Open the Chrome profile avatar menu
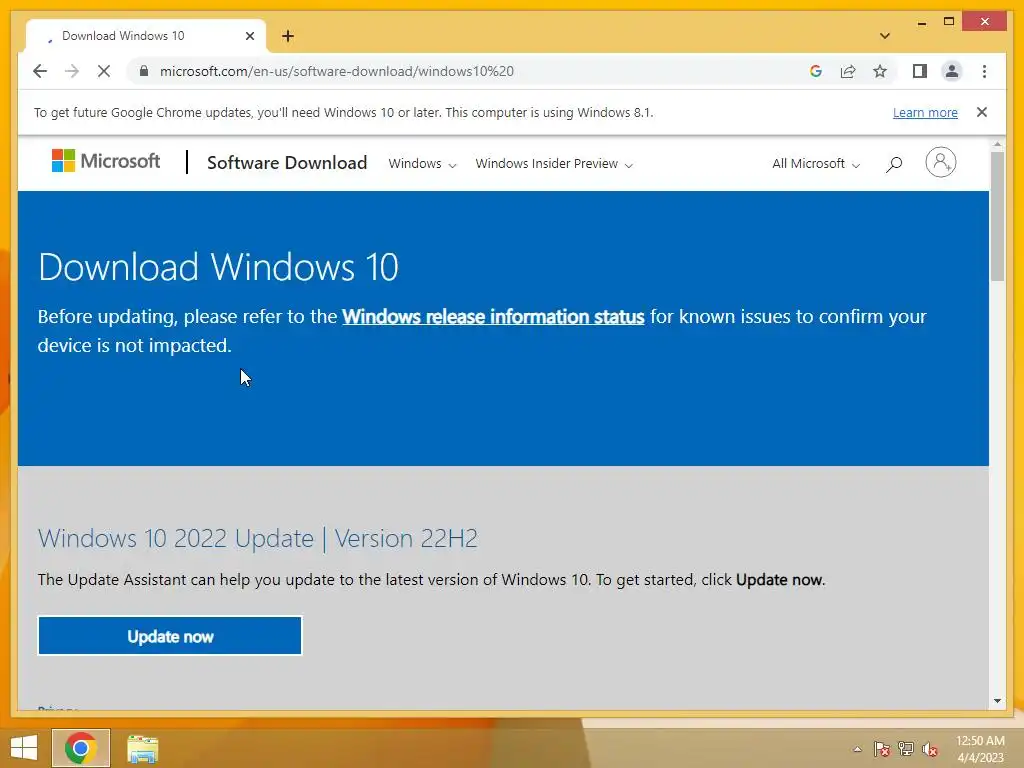This screenshot has width=1024, height=768. point(952,71)
